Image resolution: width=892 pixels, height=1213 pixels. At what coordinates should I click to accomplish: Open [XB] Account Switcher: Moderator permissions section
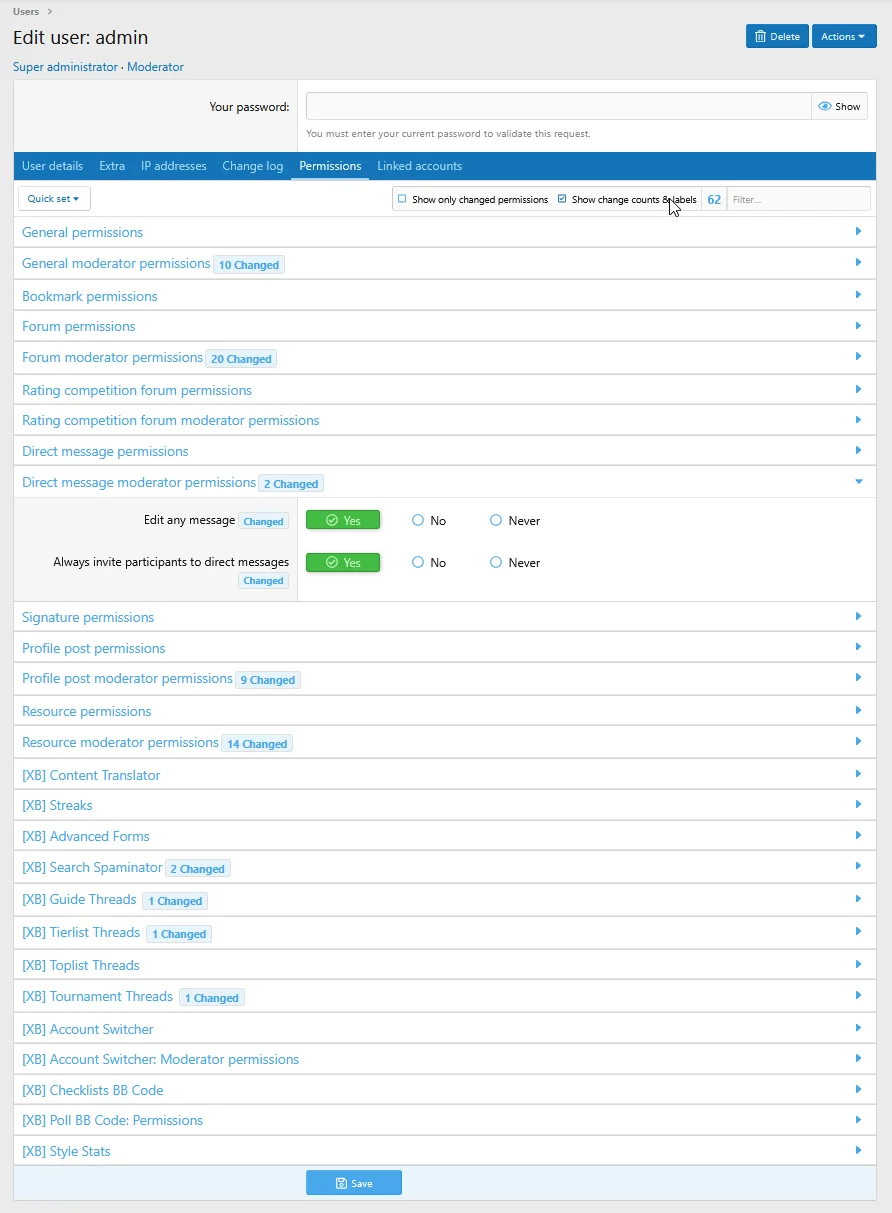click(x=445, y=1059)
